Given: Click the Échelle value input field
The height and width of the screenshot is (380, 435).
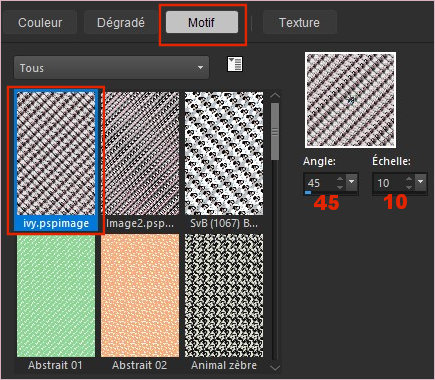Looking at the screenshot, I should (389, 183).
